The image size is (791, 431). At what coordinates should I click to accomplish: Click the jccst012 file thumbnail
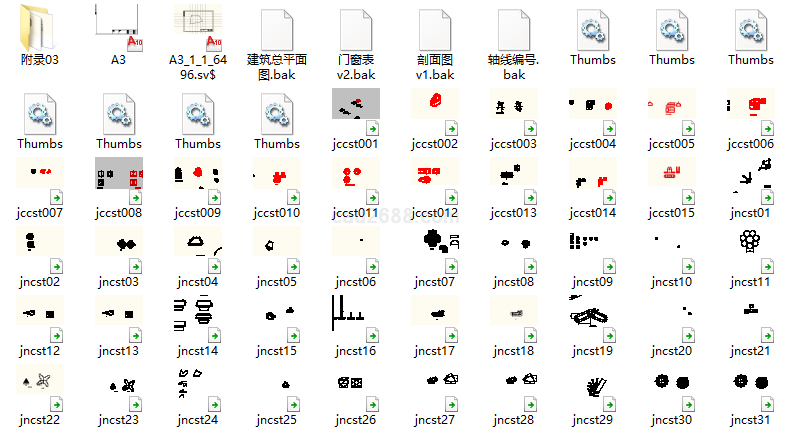(435, 180)
